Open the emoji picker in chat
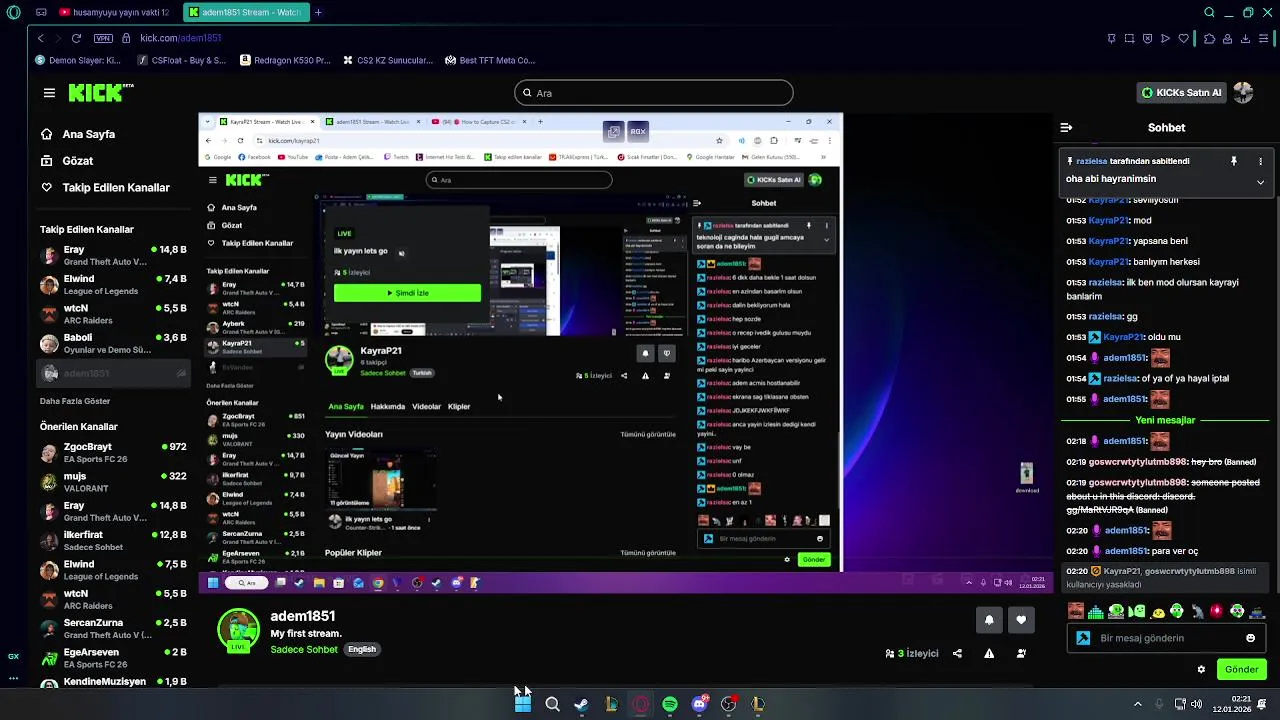This screenshot has height=720, width=1280. tap(1250, 638)
